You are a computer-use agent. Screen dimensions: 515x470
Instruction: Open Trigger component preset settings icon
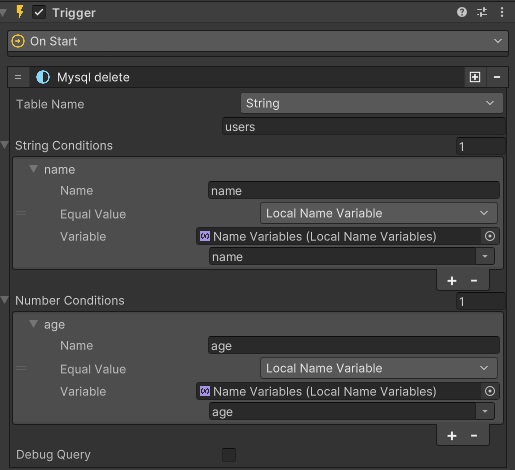point(482,12)
